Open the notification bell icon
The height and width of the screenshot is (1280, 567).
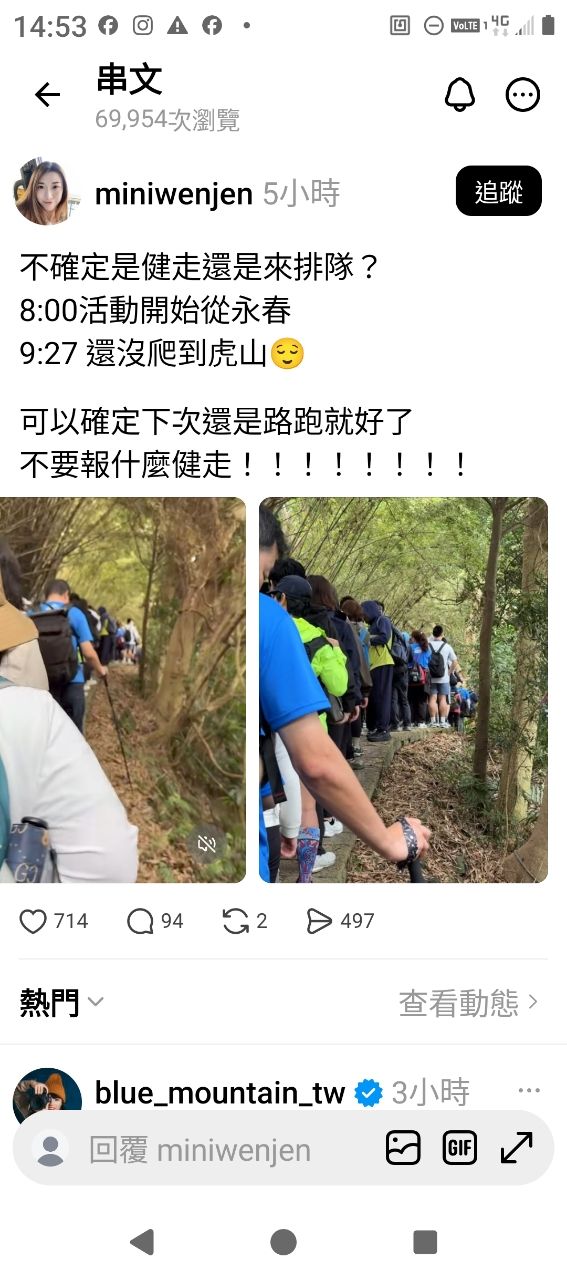point(459,95)
